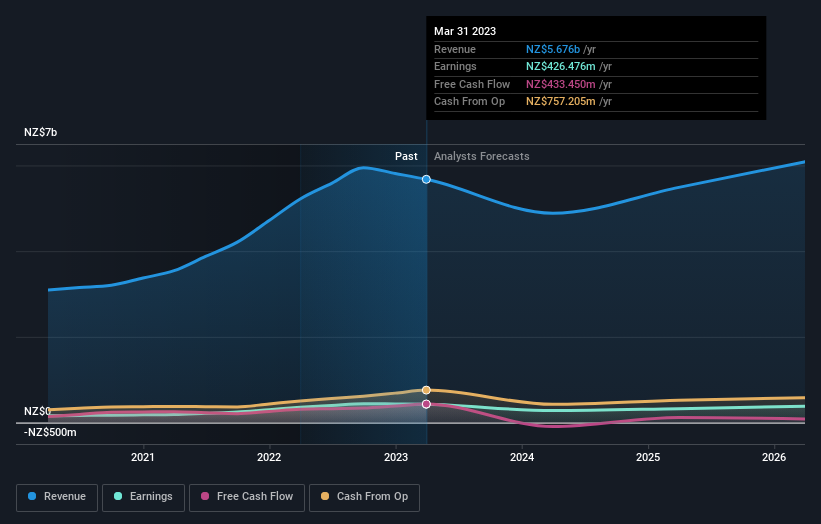The height and width of the screenshot is (524, 821).
Task: Click the 2021 x-axis label
Action: pyautogui.click(x=142, y=457)
